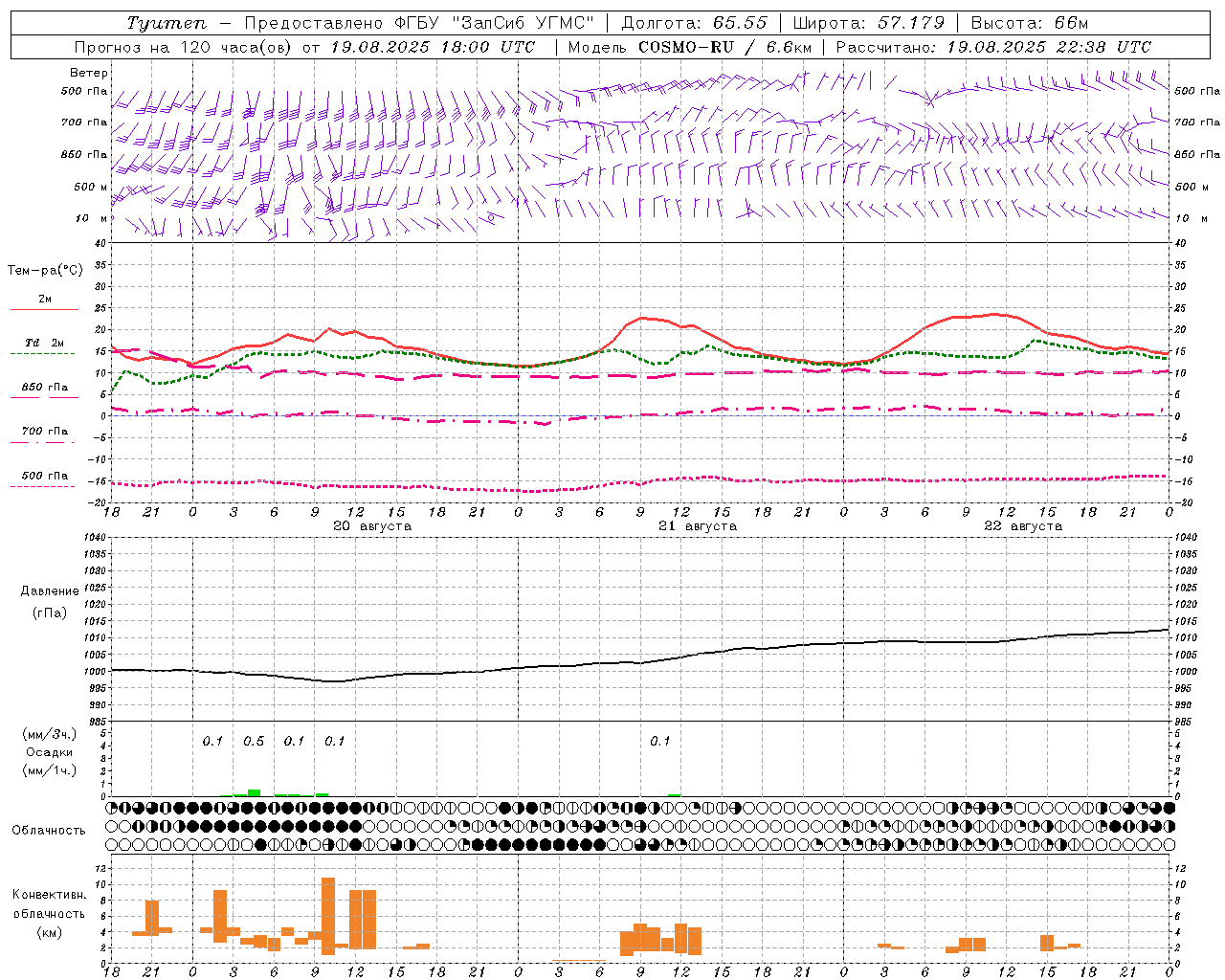
Task: Click the "0.1" precipitation value on 21 августа
Action: 660,741
